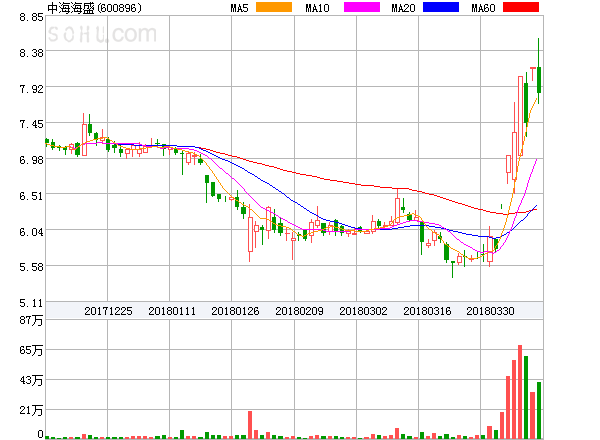Click the orange MA5 legend swatch
Viewport: 600px width, 440px height.
pos(274,7)
